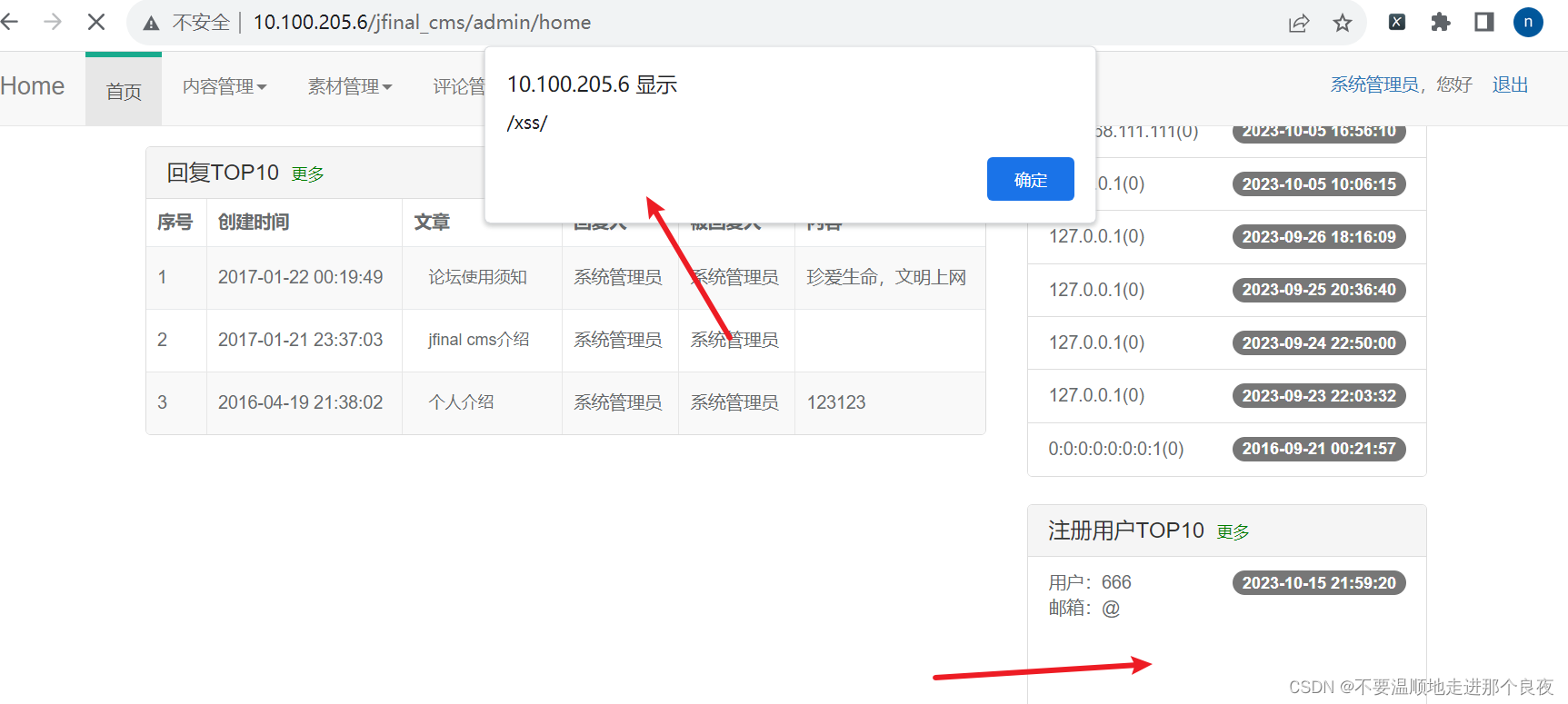Click date badge 2016-09-21 00:21:57

pyautogui.click(x=1319, y=449)
